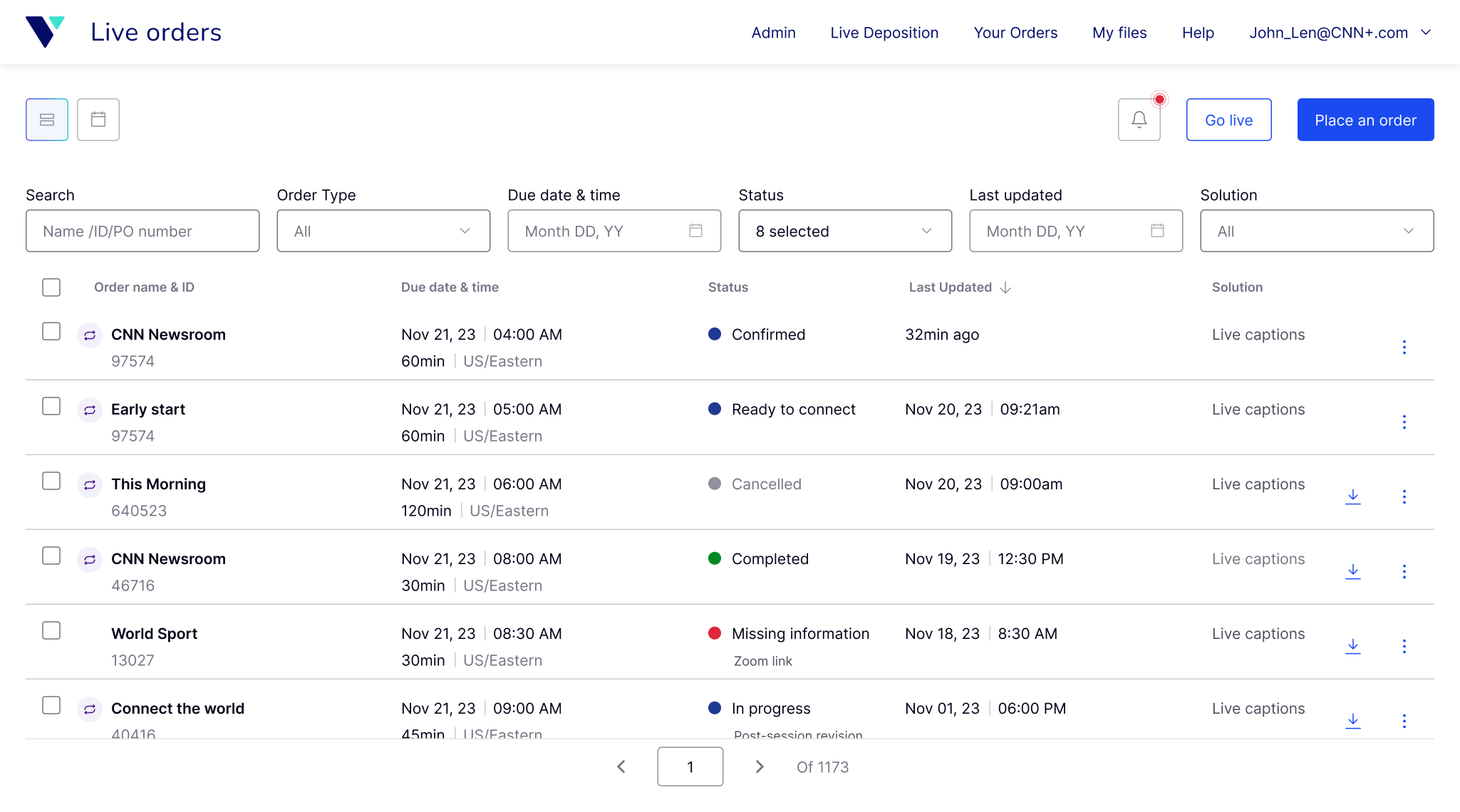Viewport: 1460px width, 812px height.
Task: Expand the Solution filter dropdown
Action: click(x=1317, y=231)
